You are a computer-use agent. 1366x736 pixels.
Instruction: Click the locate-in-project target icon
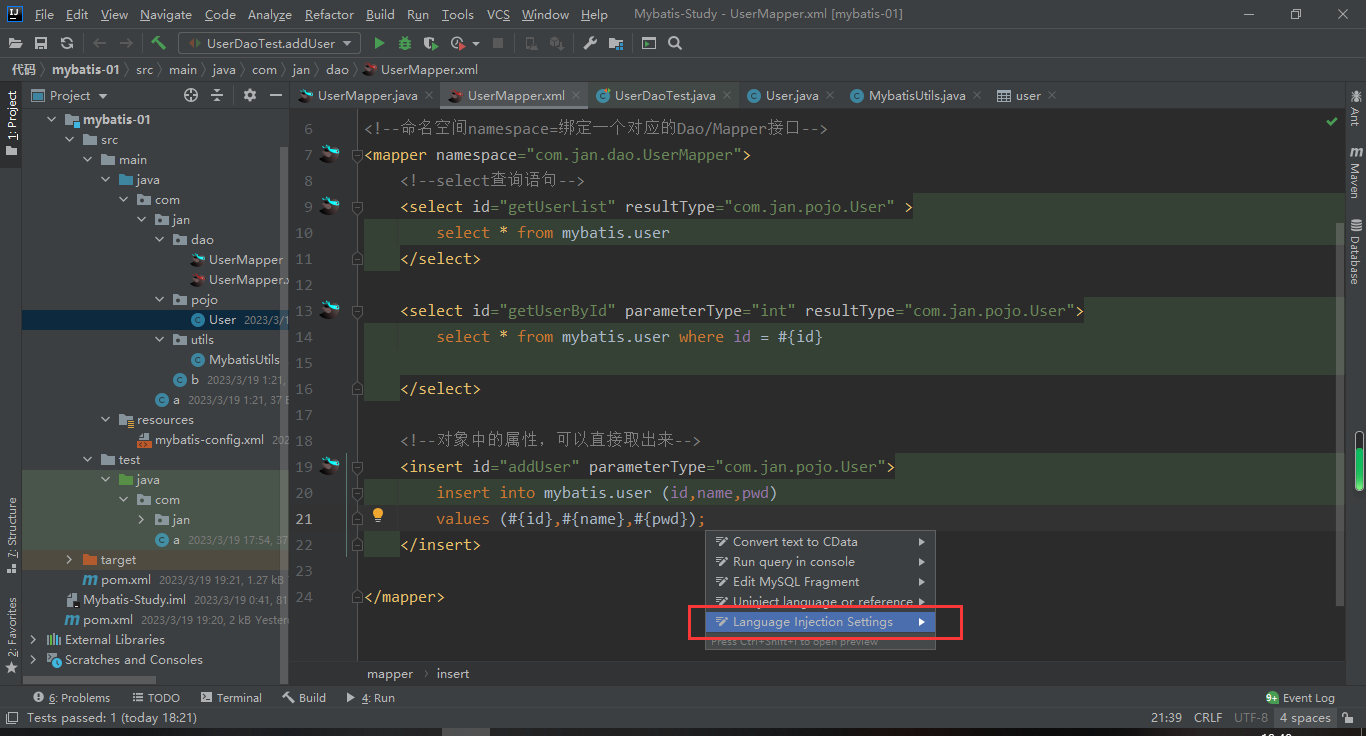[x=191, y=95]
